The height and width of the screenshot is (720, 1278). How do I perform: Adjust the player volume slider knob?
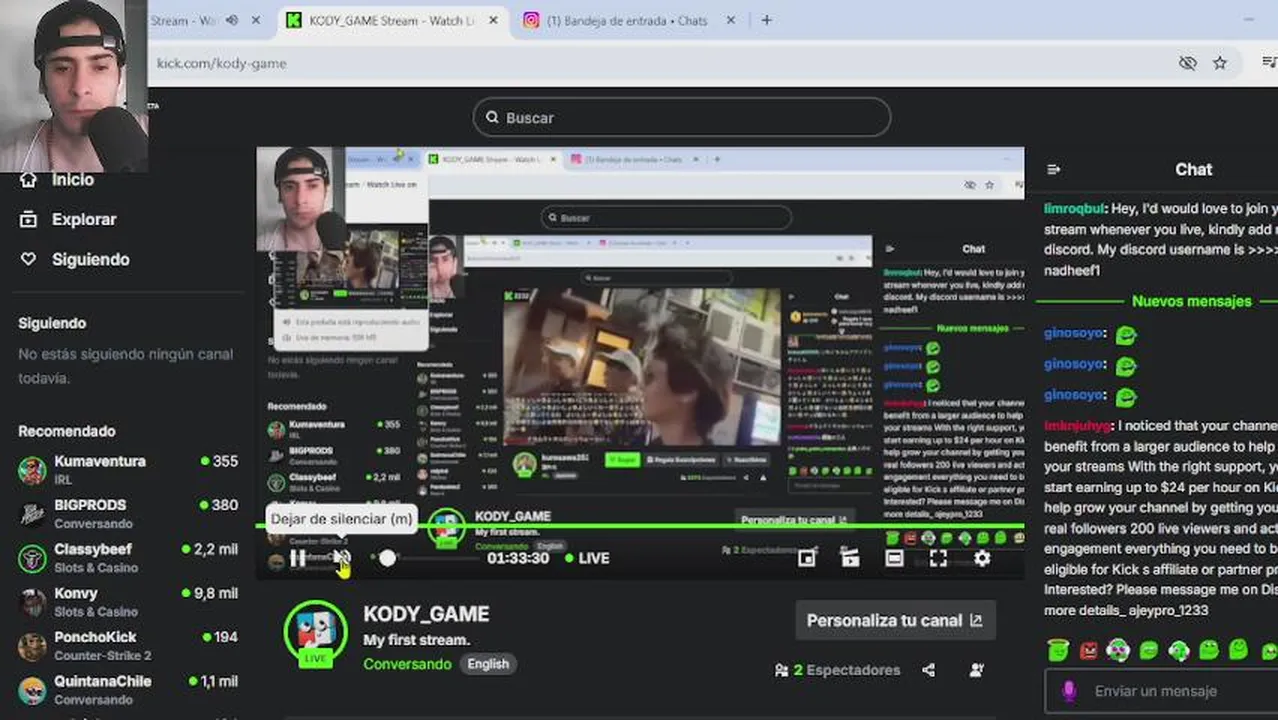pos(387,558)
